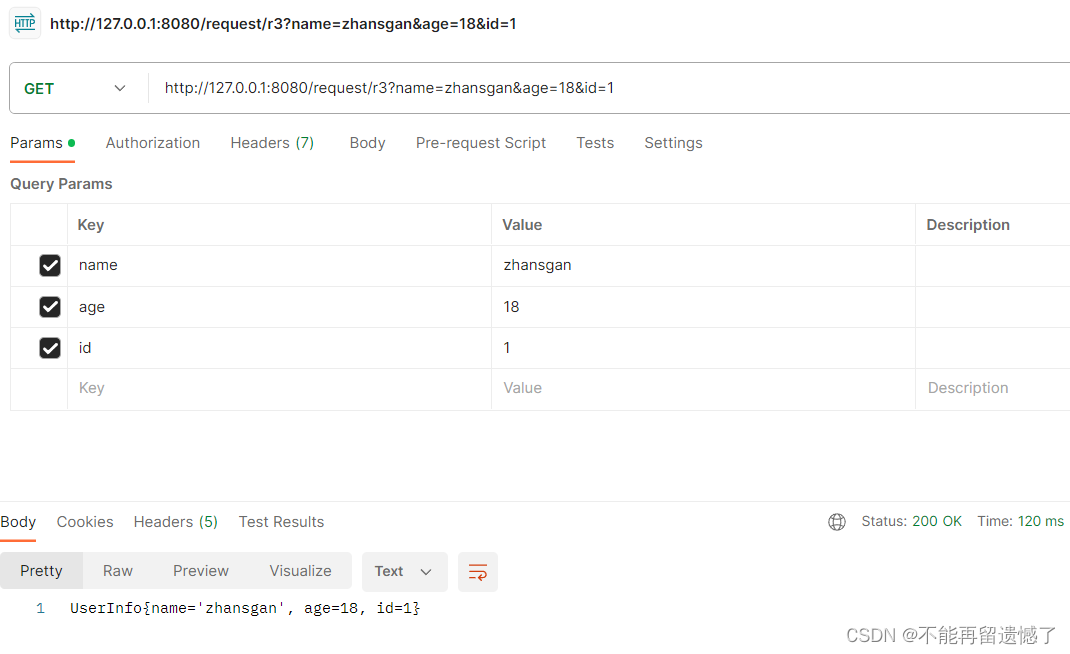Select the Tests tab
This screenshot has width=1070, height=654.
(595, 143)
